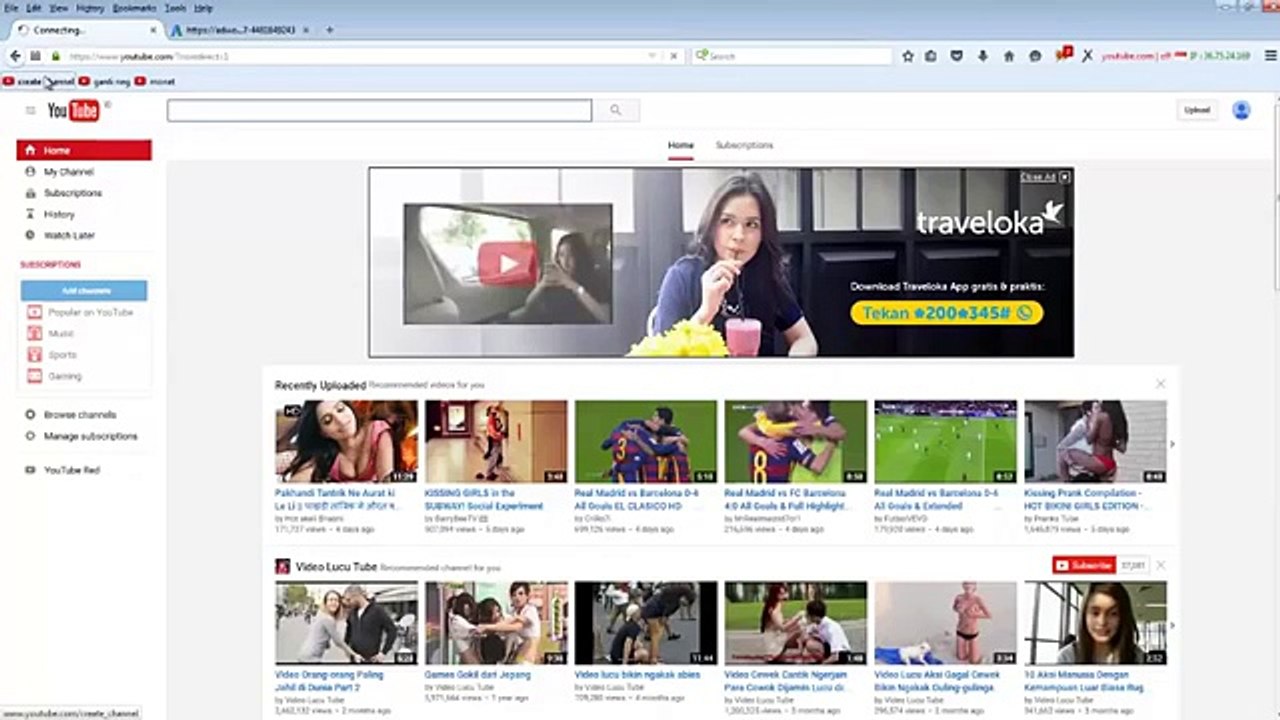This screenshot has height=720, width=1280.
Task: Click the YouTube search input field
Action: (x=379, y=110)
